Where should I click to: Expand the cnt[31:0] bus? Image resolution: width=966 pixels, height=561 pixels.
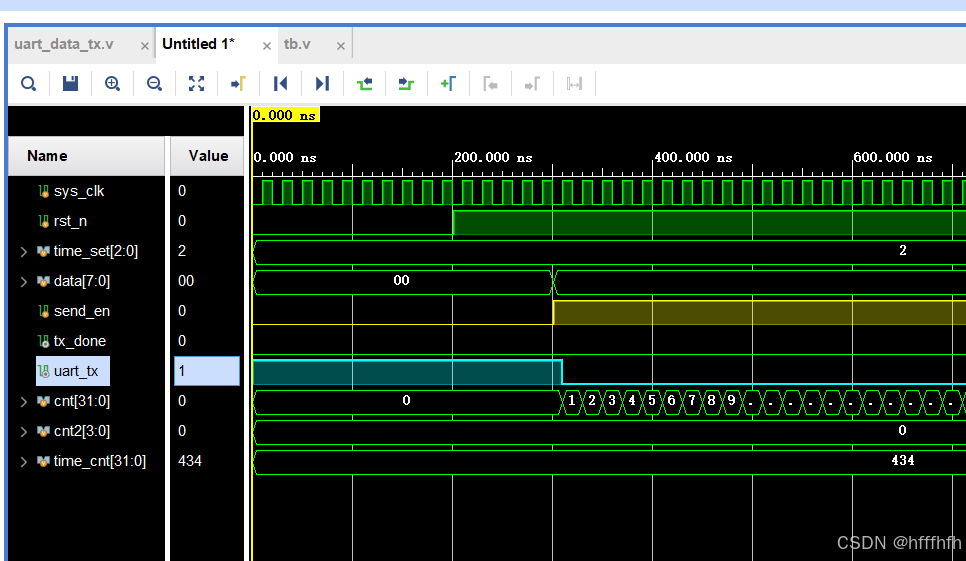pos(23,402)
